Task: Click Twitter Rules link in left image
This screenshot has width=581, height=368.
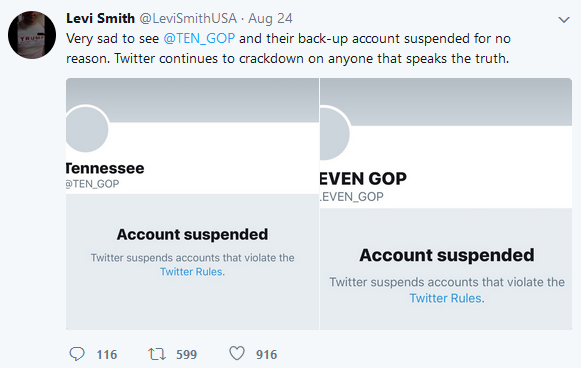Action: point(191,272)
